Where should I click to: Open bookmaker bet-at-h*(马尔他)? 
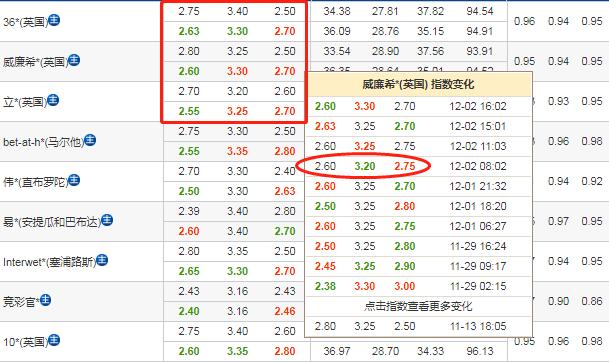click(44, 142)
